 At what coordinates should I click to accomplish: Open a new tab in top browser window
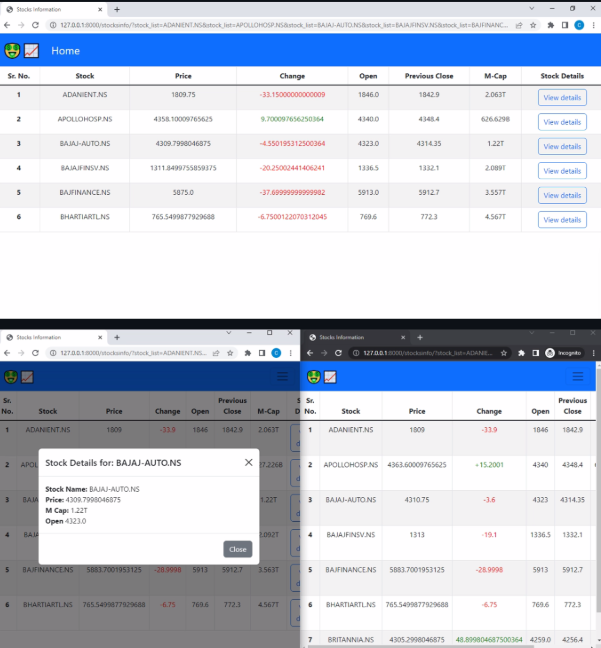(117, 9)
